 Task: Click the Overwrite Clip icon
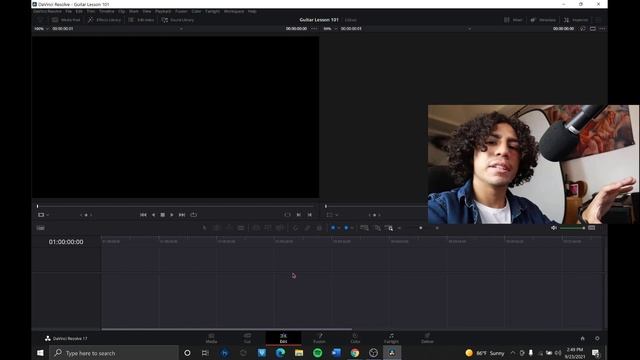pos(268,228)
